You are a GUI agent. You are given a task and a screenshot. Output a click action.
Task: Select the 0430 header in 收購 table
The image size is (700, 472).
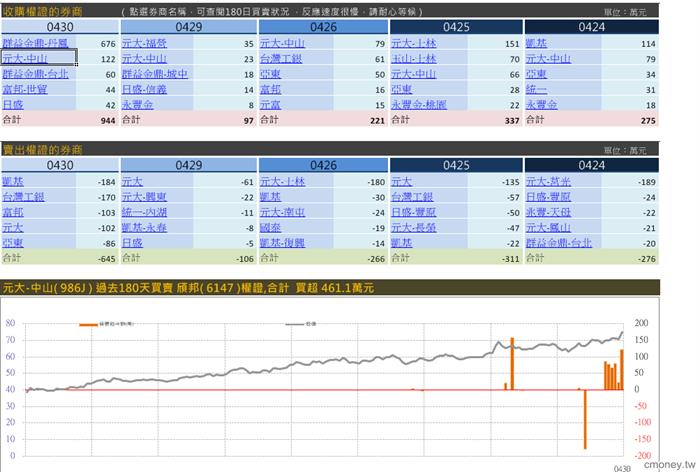(x=60, y=27)
